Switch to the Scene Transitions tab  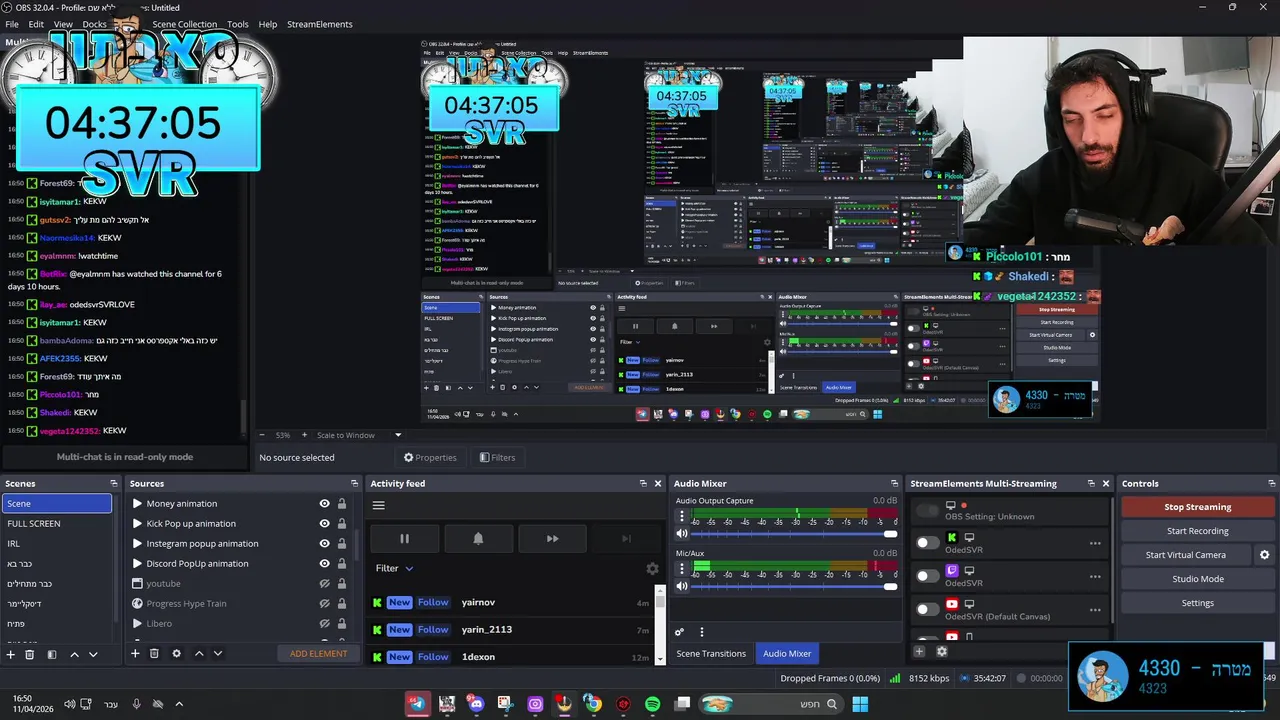coord(711,654)
